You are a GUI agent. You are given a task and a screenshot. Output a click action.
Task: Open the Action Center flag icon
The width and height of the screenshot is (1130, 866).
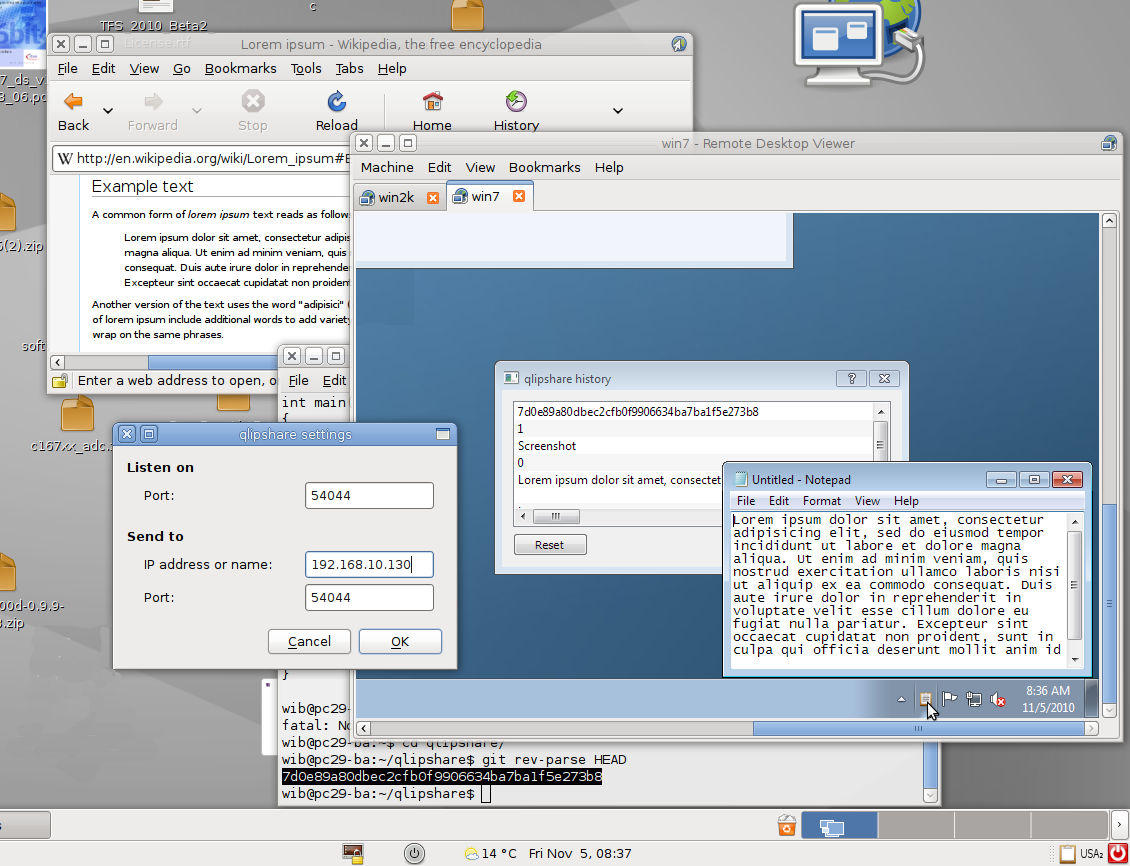(950, 699)
